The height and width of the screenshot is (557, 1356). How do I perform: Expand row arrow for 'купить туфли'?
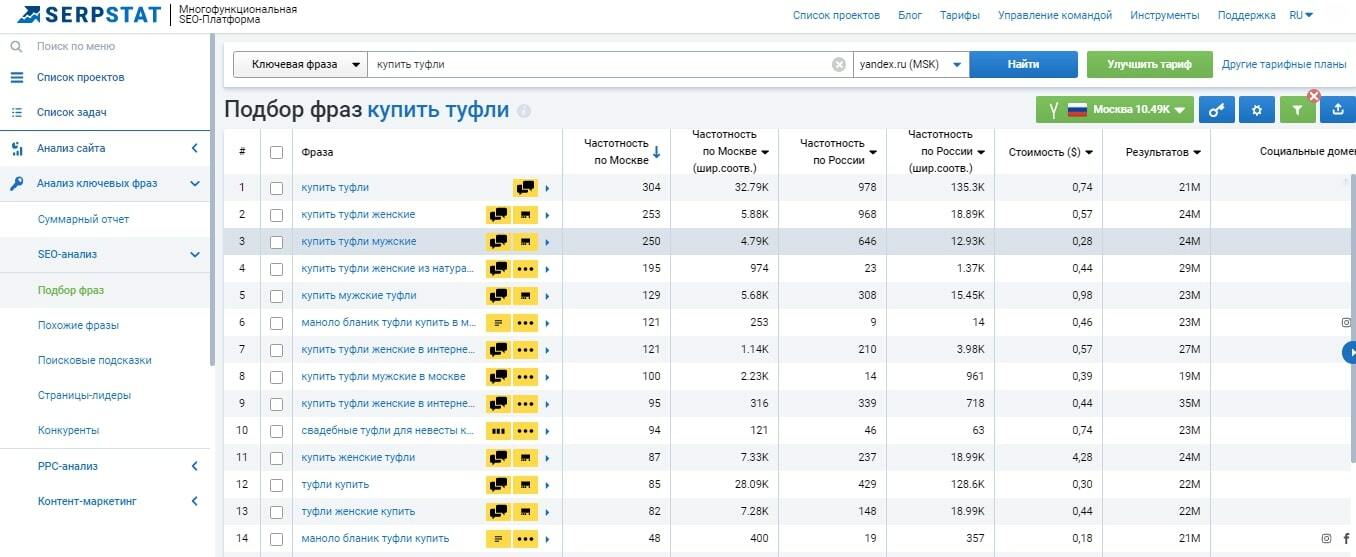[547, 187]
